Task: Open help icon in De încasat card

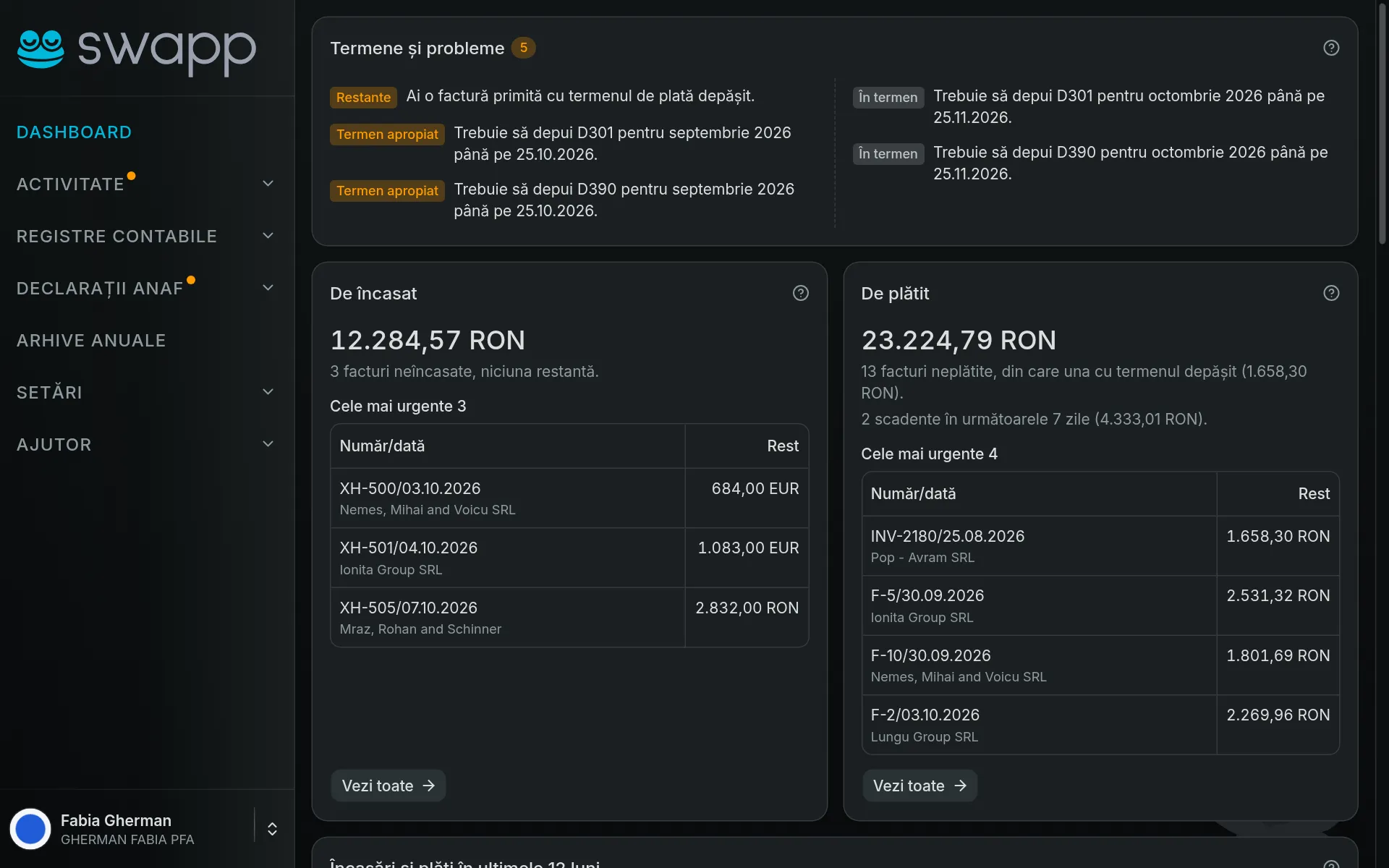Action: (x=800, y=293)
